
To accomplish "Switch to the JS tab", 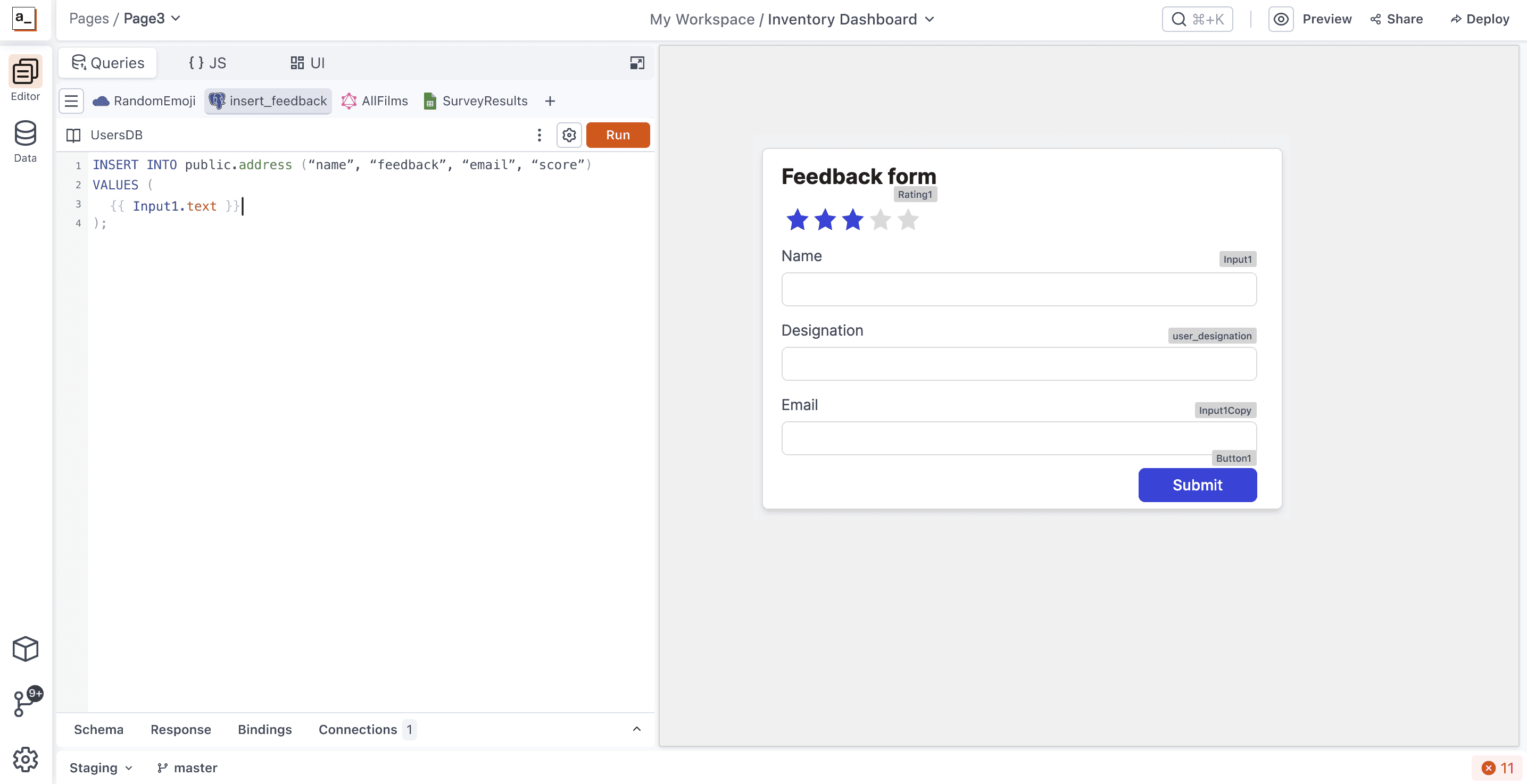I will [x=207, y=63].
